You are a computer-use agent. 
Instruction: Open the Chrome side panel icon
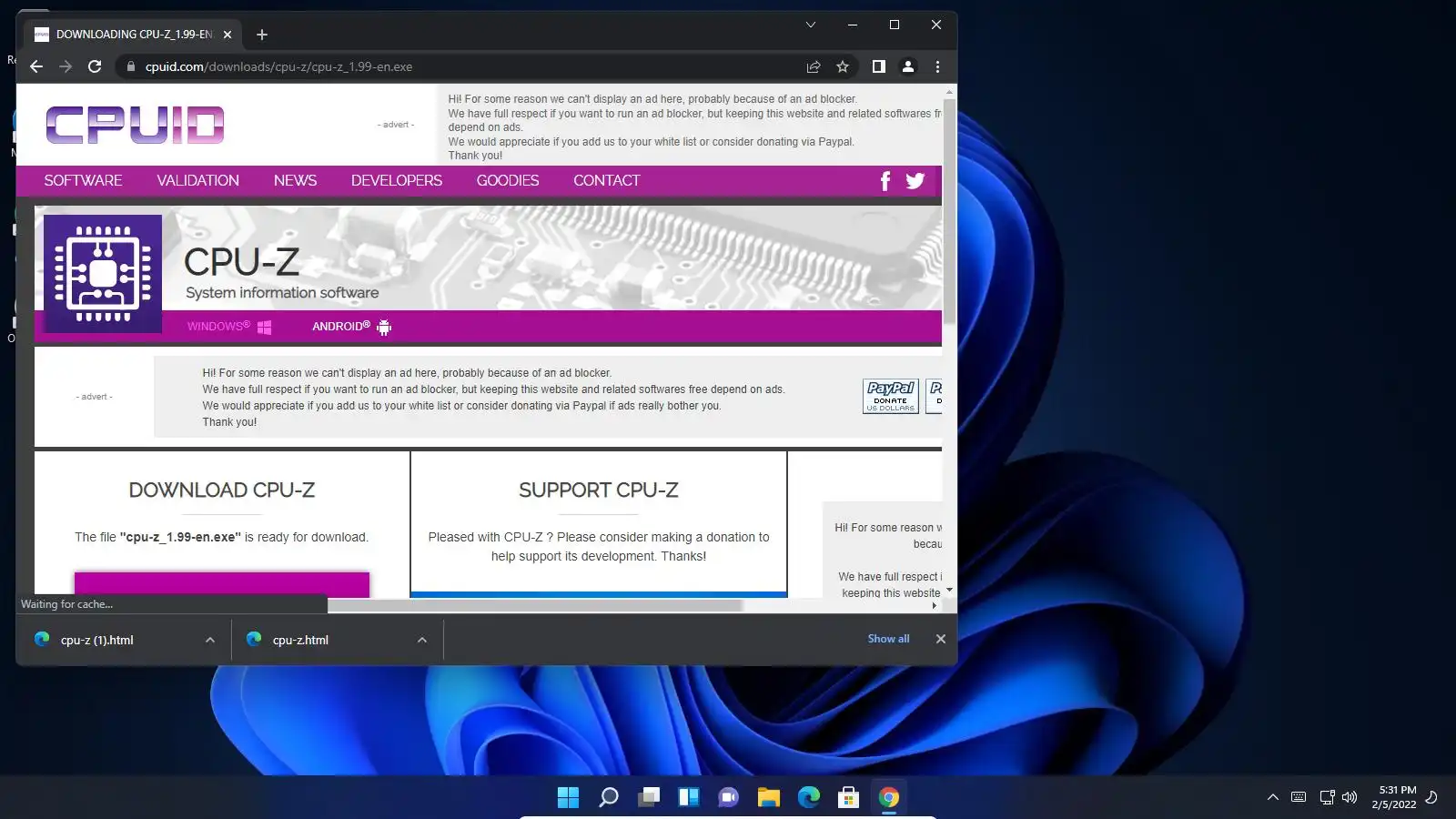(878, 66)
